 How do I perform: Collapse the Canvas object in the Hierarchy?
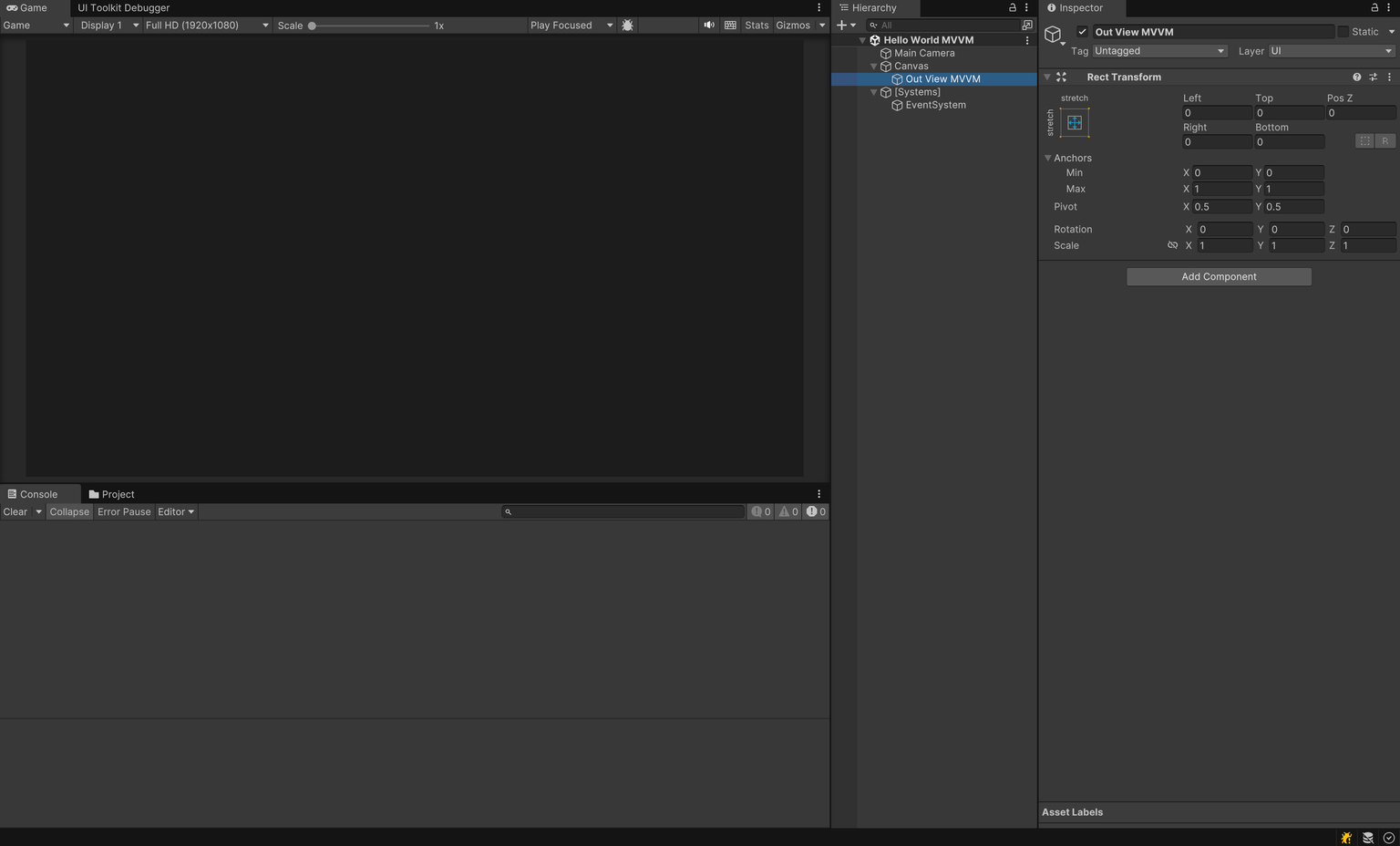pos(873,66)
